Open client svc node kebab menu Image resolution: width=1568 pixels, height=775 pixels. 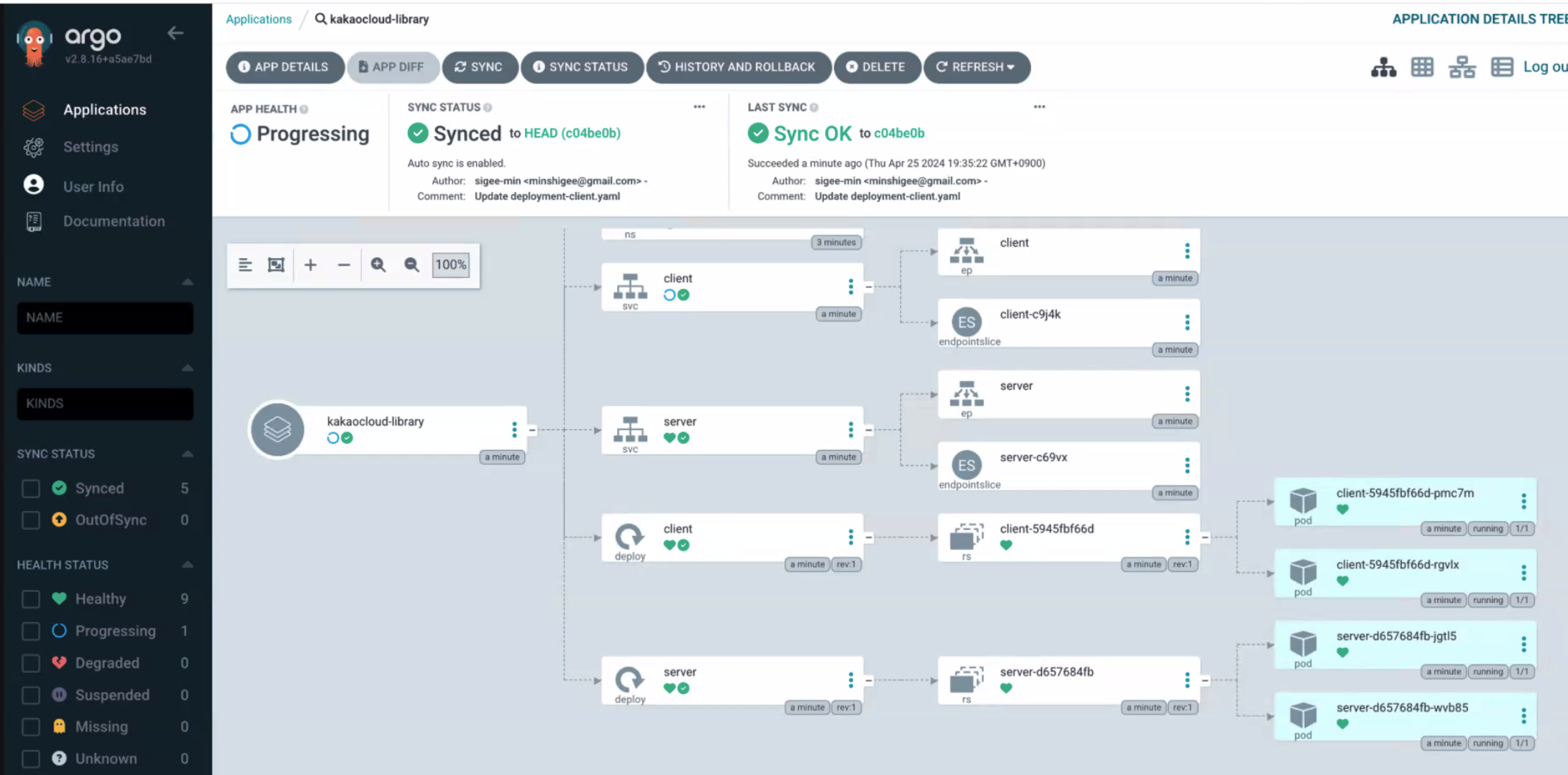[851, 287]
